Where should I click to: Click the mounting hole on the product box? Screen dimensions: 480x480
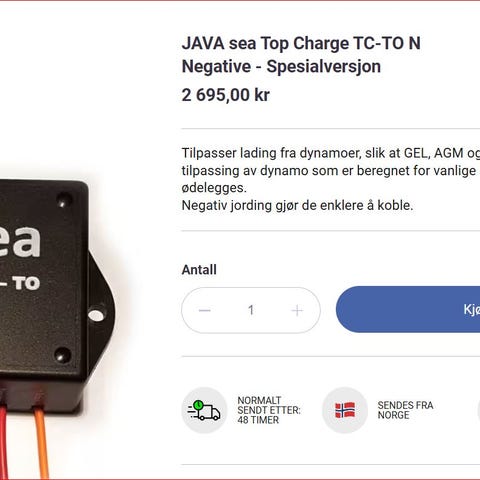pos(96,315)
